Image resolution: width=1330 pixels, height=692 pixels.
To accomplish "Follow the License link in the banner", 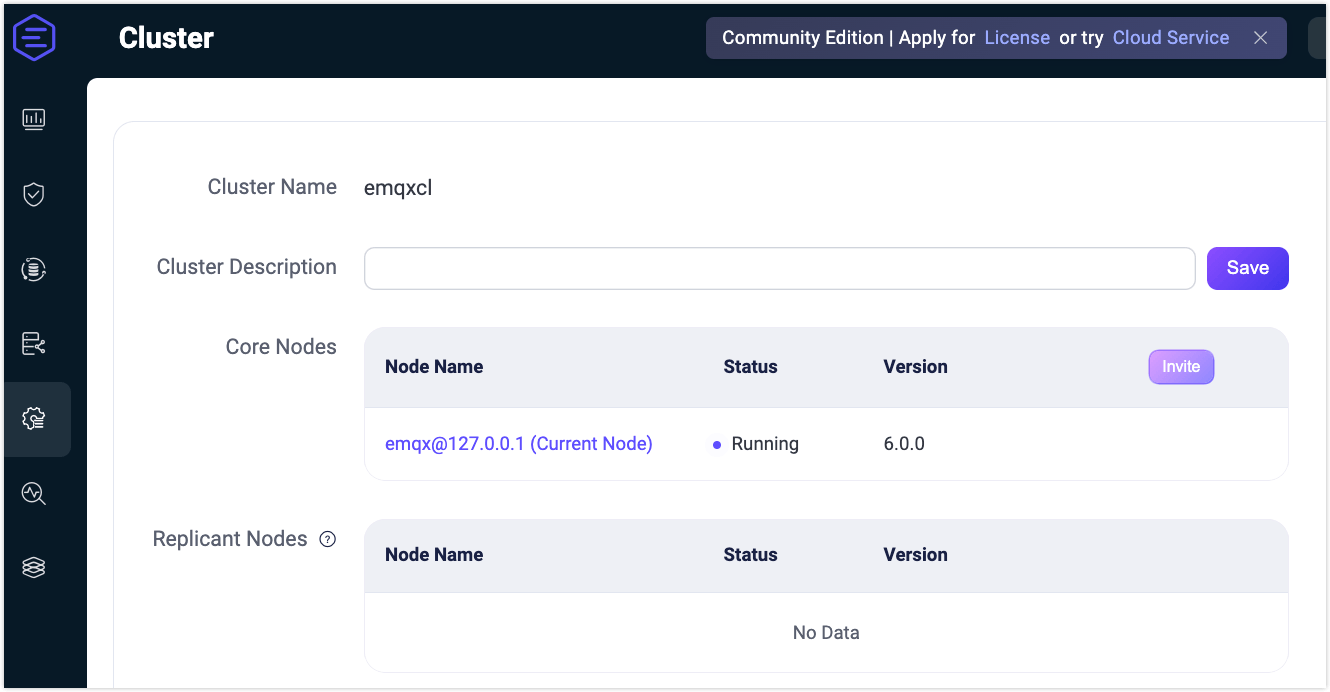I will click(x=1017, y=38).
